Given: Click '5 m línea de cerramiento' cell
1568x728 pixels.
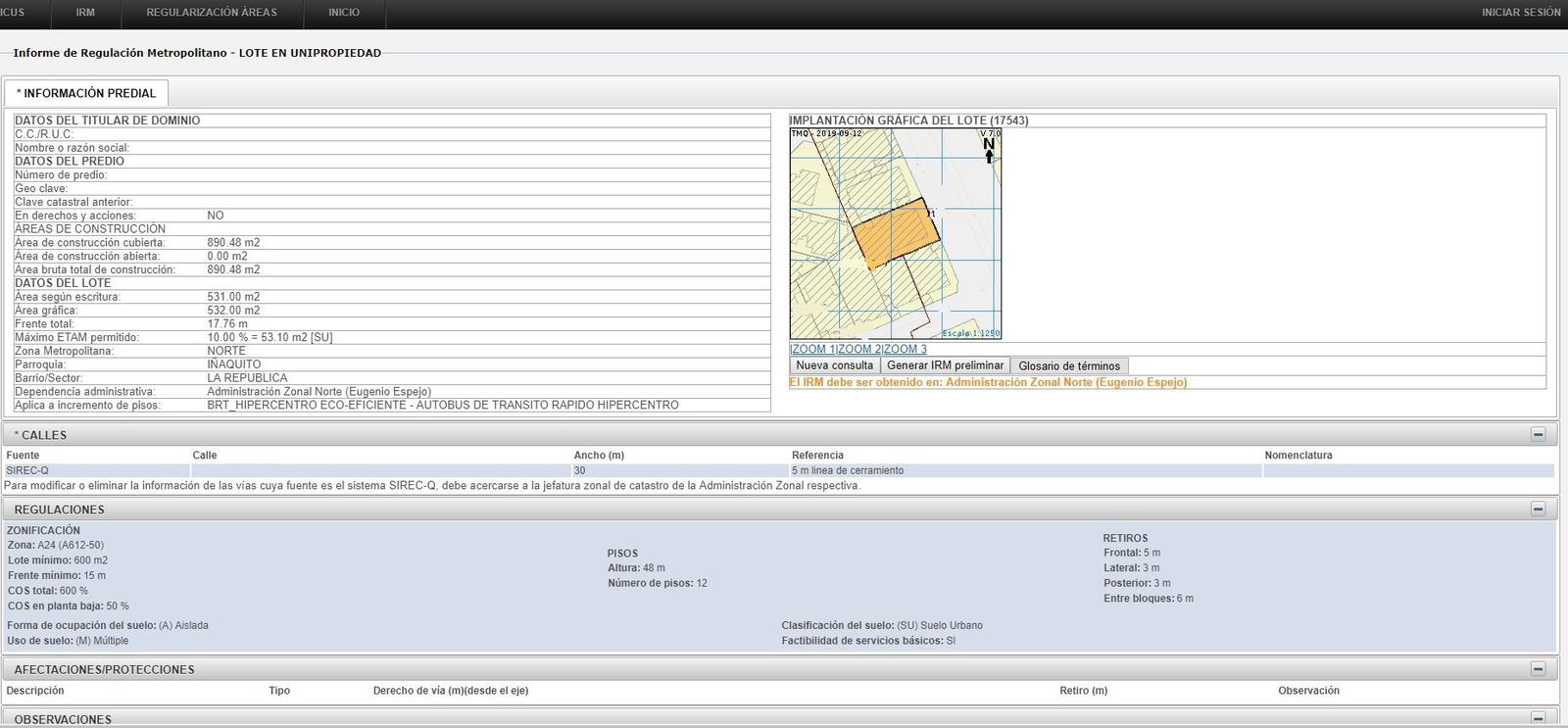Looking at the screenshot, I should coord(1026,470).
